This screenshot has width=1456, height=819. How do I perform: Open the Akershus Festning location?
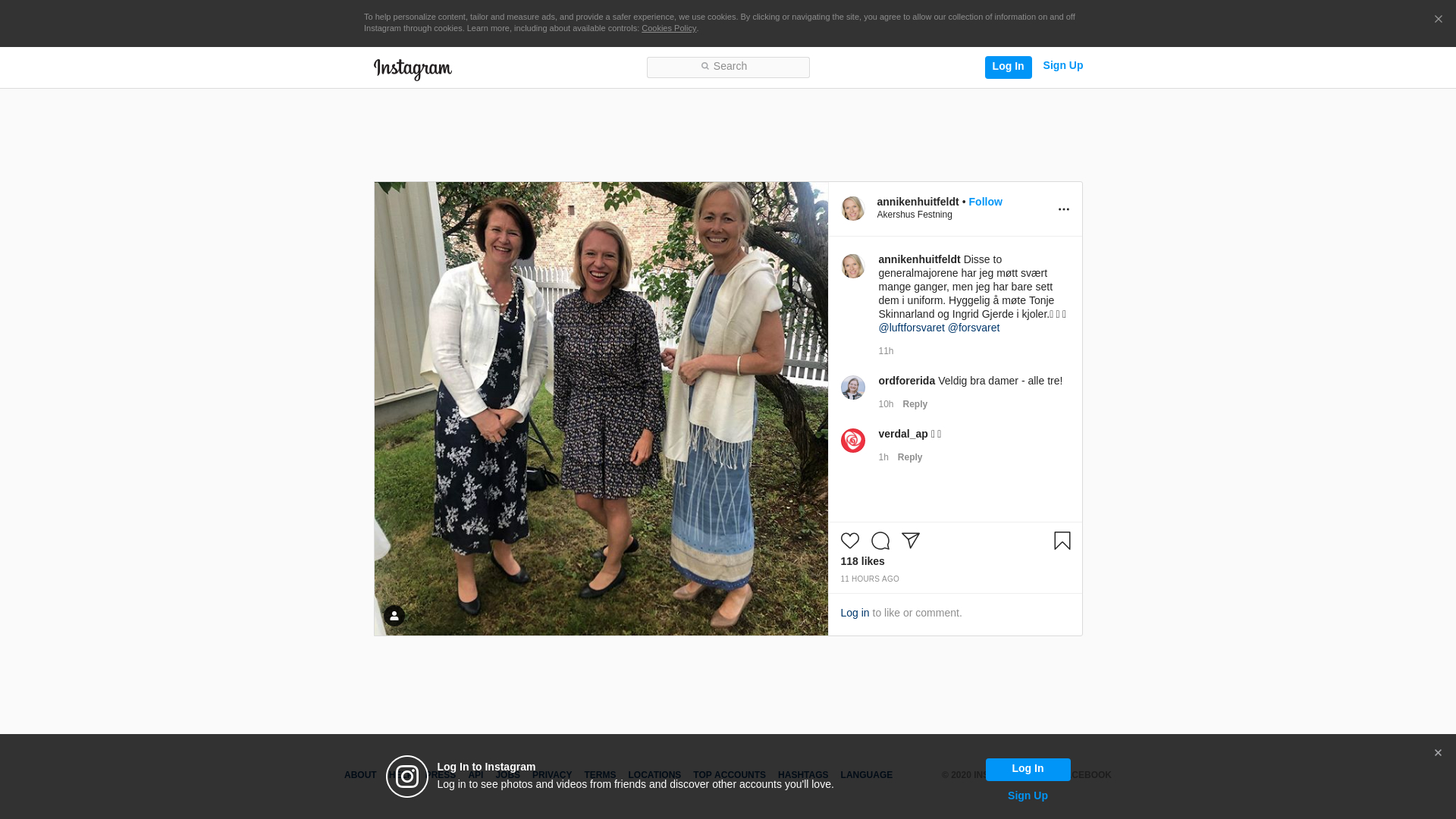tap(915, 215)
